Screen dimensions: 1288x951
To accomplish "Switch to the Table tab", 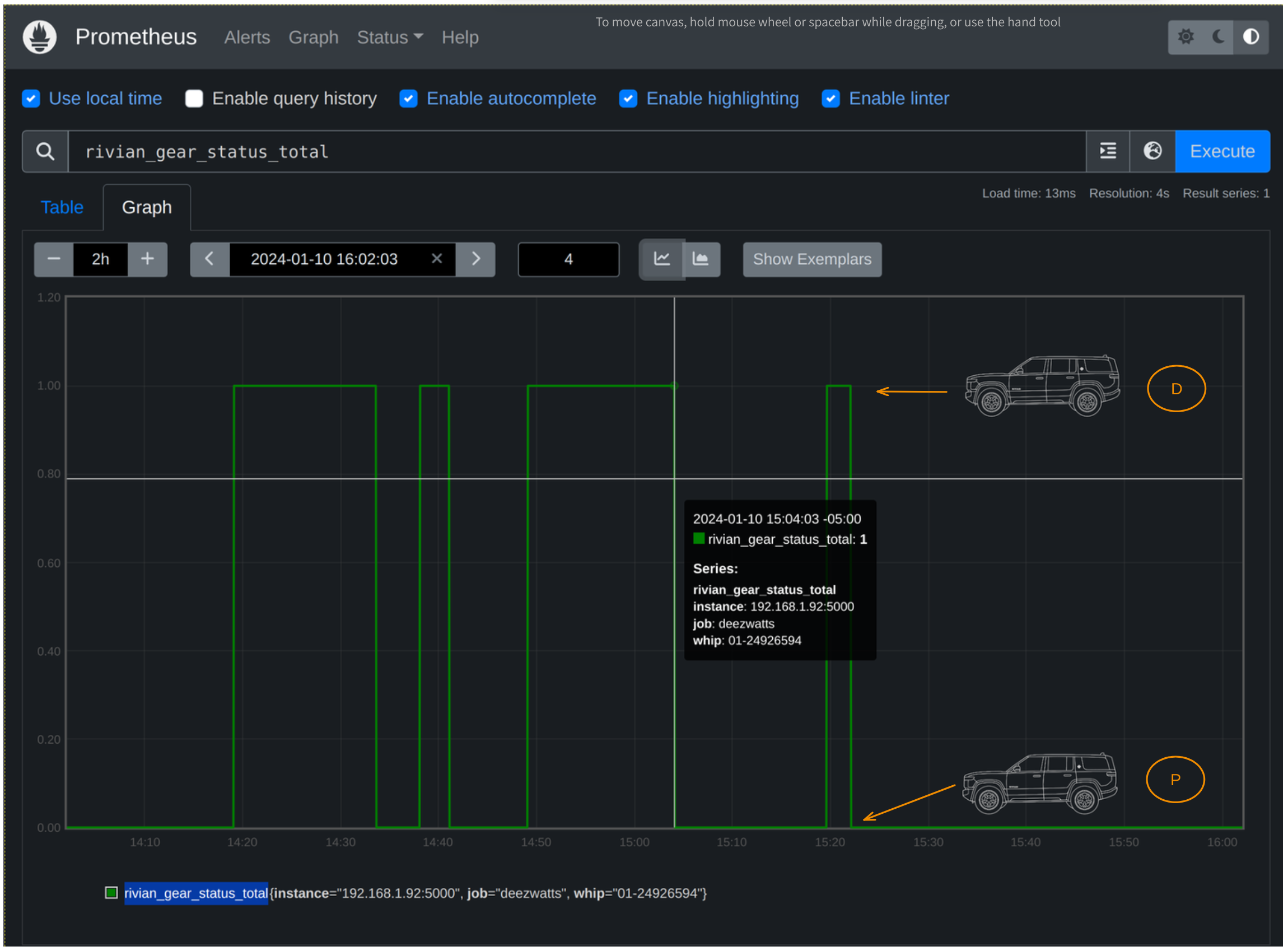I will coord(62,207).
